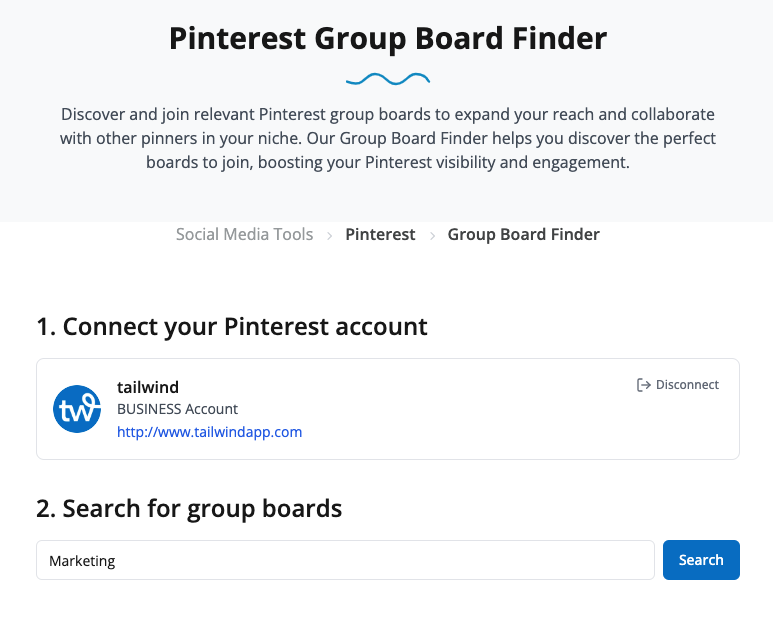Open the tailwindapp.com link
This screenshot has height=627, width=773.
click(209, 432)
